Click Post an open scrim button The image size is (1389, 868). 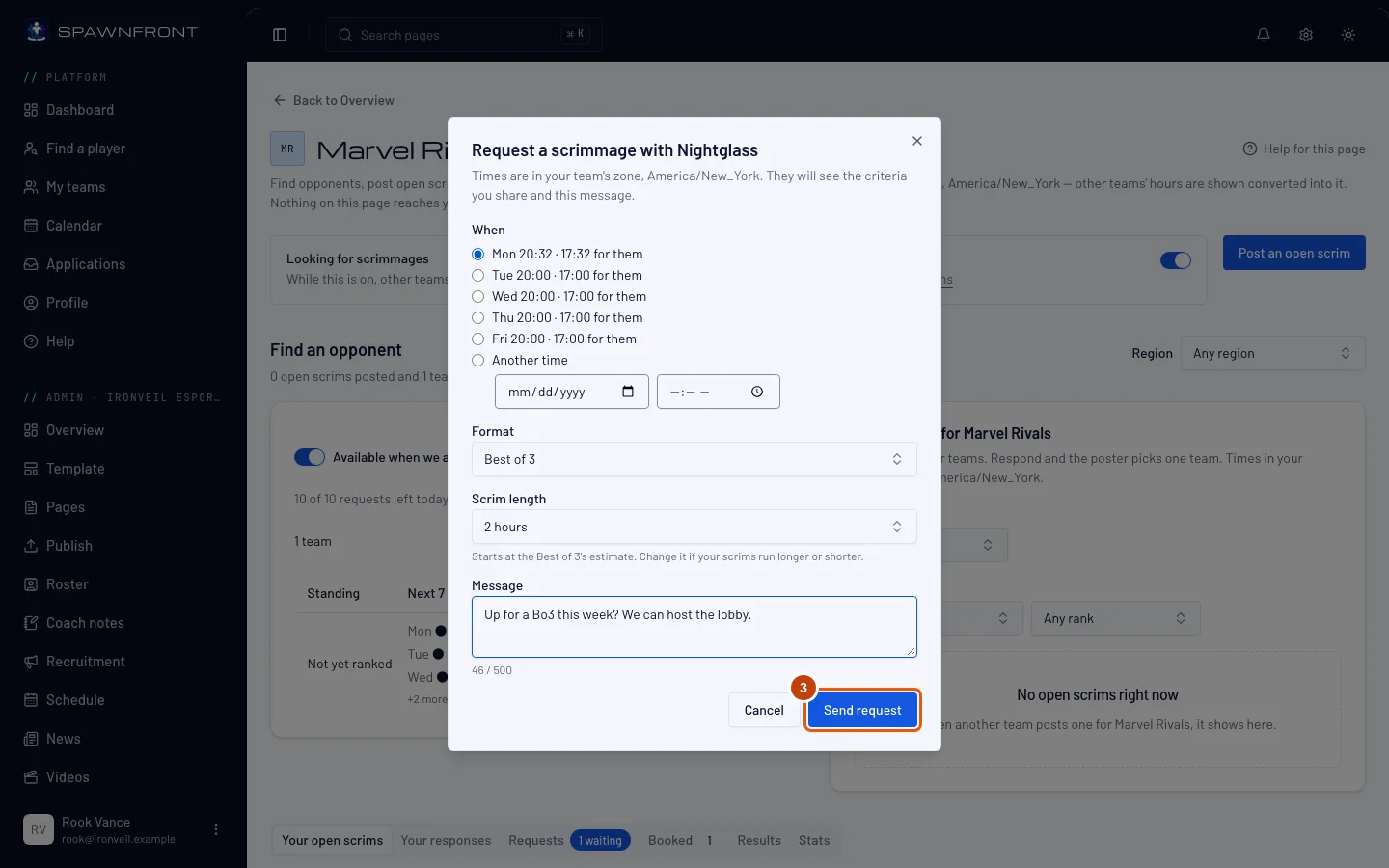point(1294,253)
